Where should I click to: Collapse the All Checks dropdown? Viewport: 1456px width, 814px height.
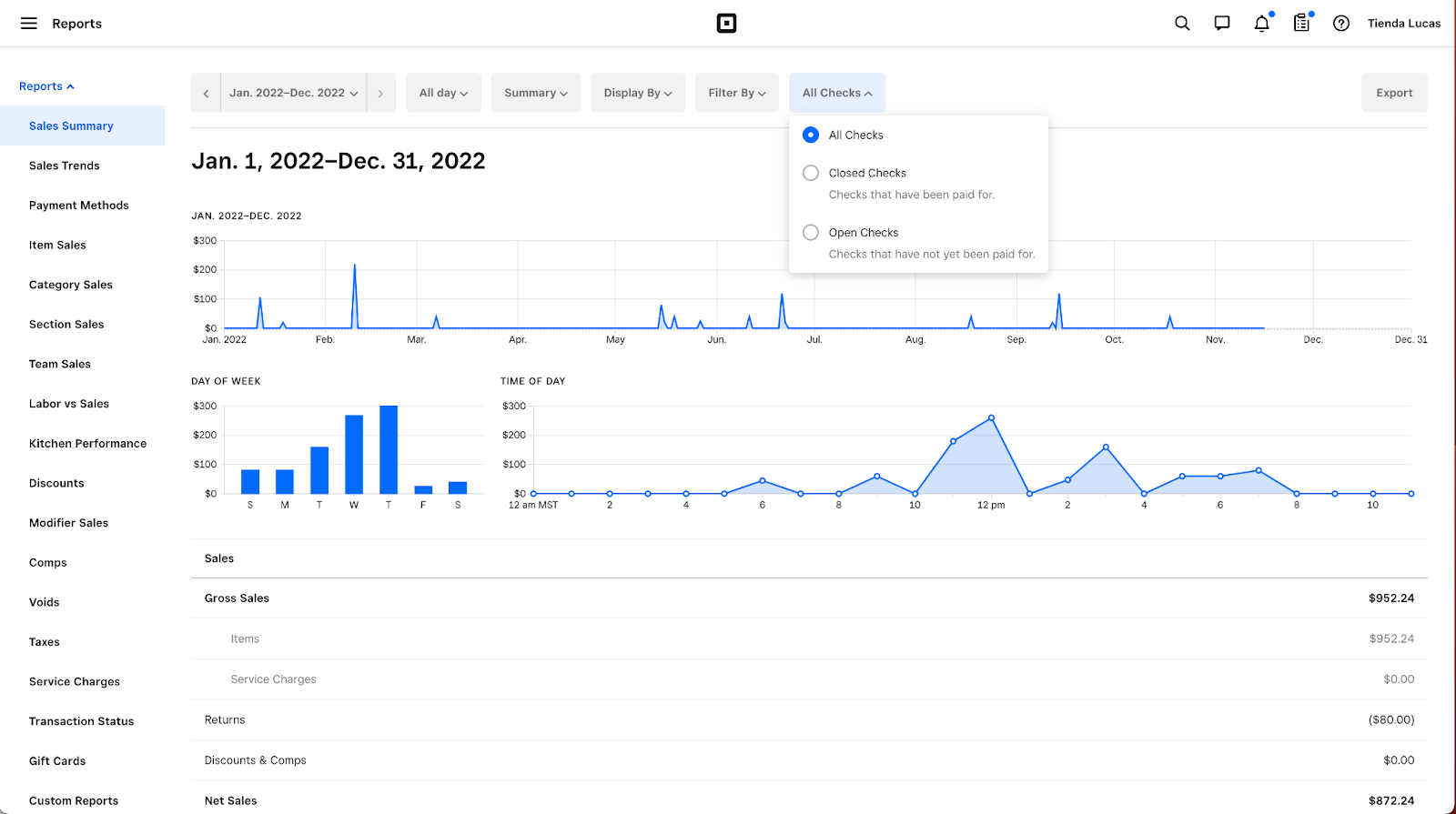(x=837, y=93)
